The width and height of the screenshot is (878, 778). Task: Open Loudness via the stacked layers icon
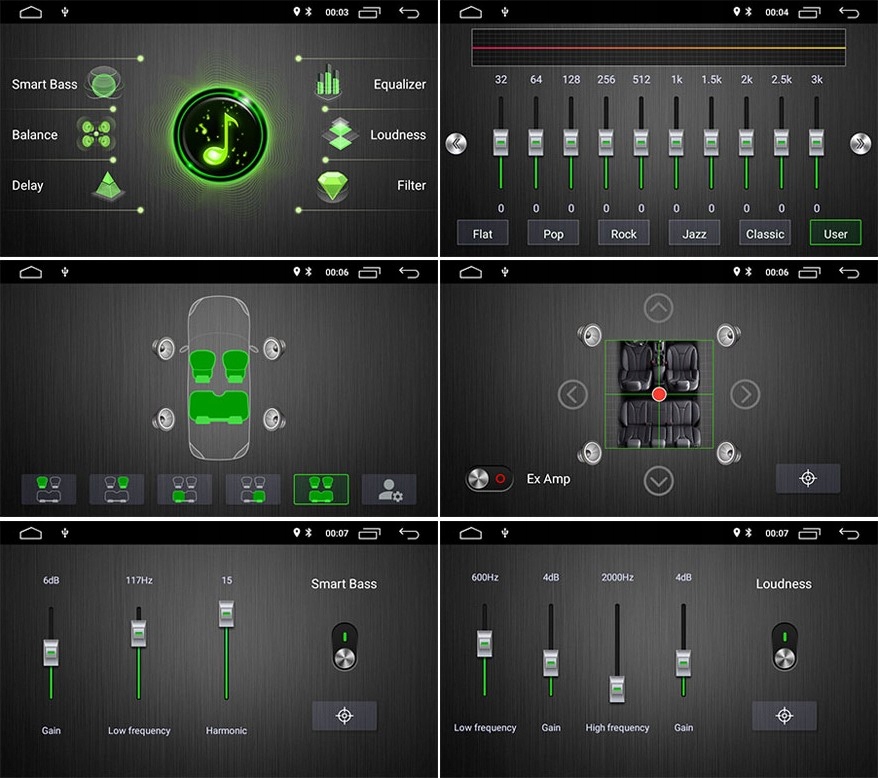click(x=340, y=134)
